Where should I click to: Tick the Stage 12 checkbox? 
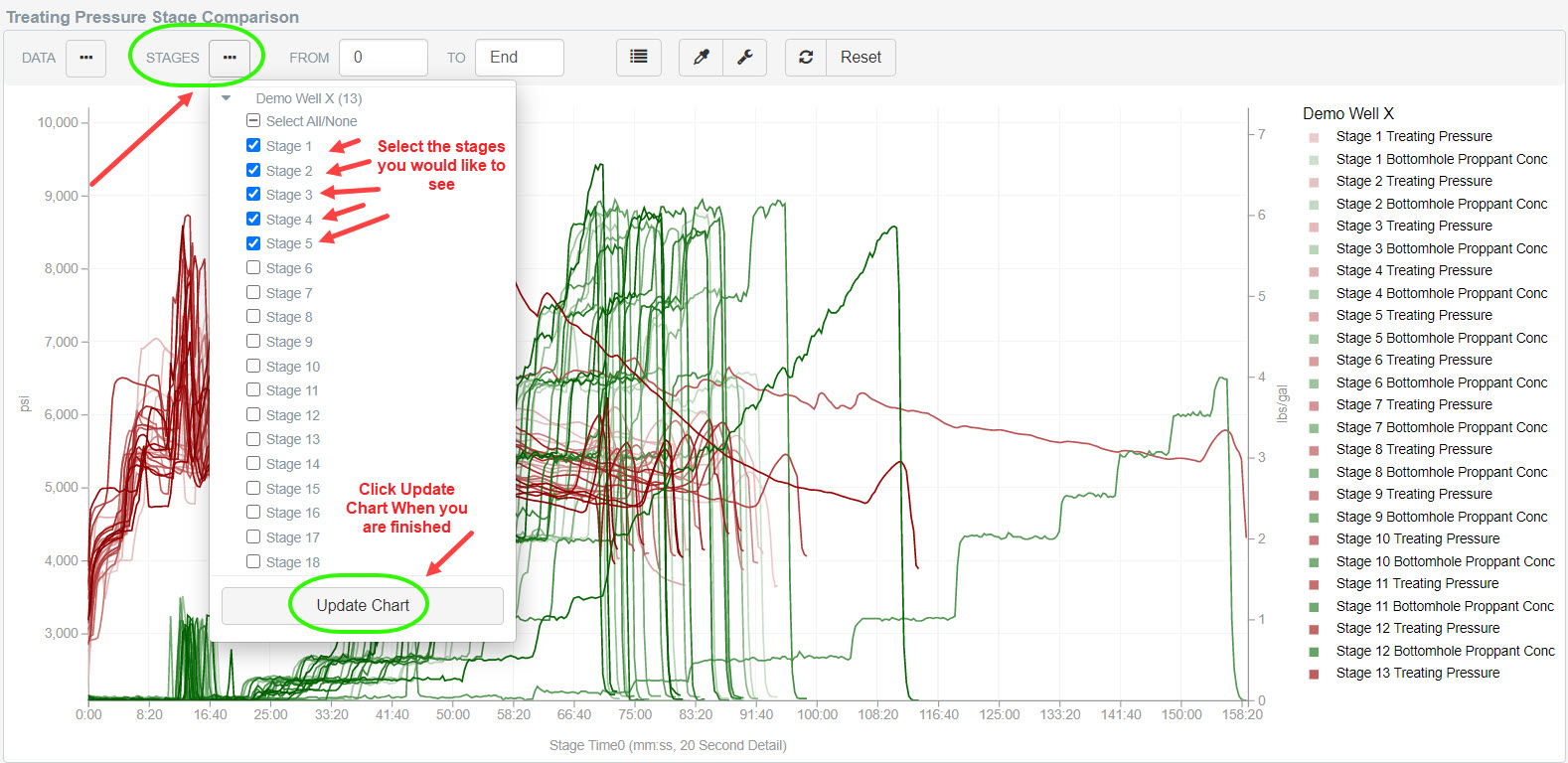coord(253,414)
